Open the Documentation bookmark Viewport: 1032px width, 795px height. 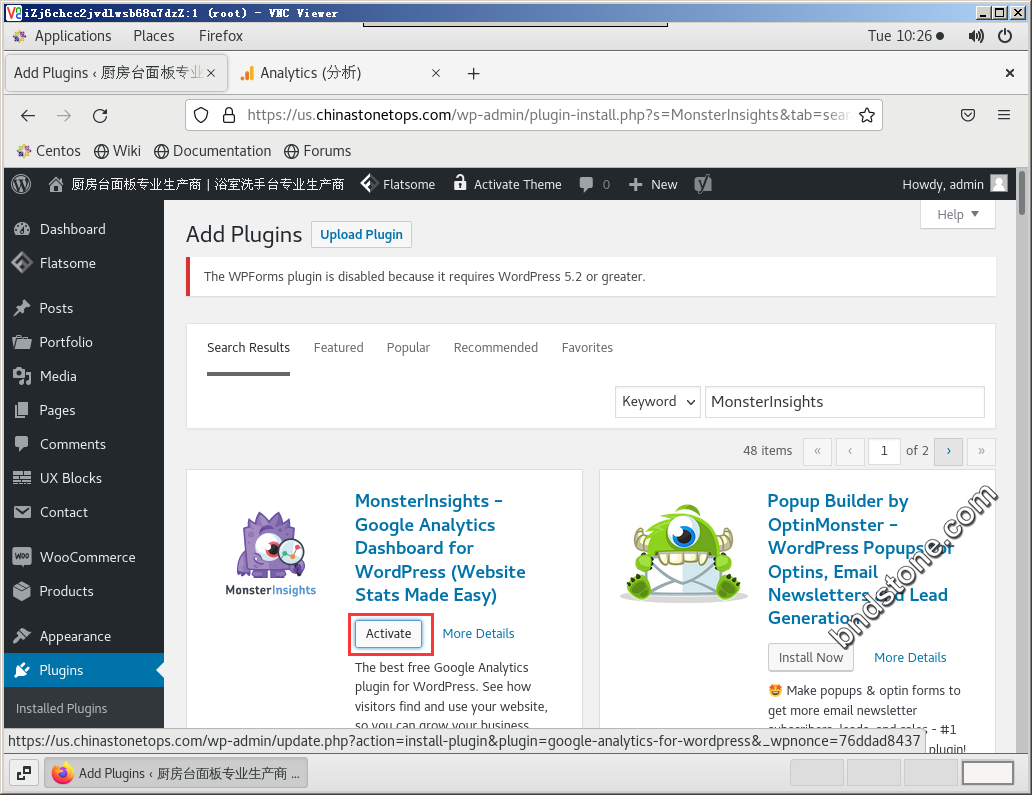pyautogui.click(x=213, y=151)
